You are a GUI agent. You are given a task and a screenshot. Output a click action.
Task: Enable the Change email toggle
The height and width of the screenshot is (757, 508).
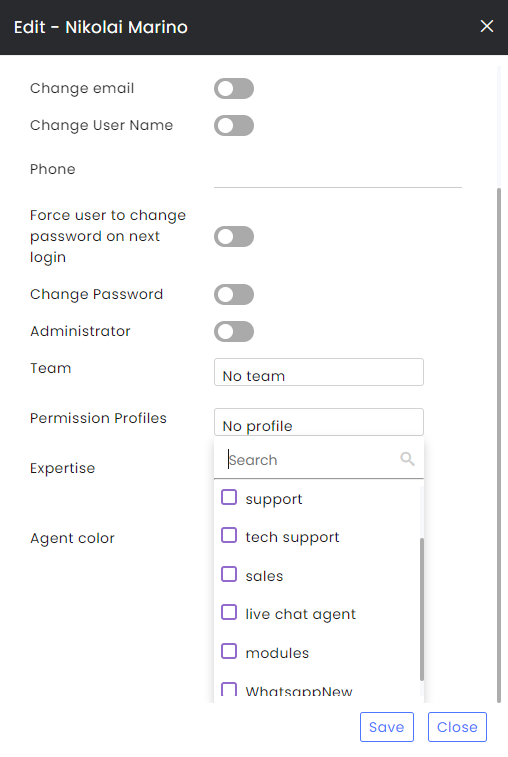[234, 88]
